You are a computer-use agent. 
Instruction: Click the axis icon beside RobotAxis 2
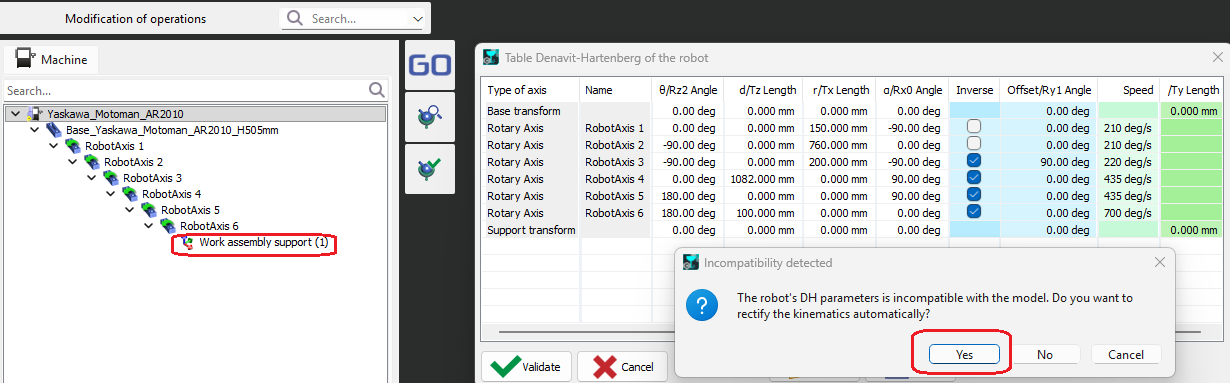[x=92, y=163]
